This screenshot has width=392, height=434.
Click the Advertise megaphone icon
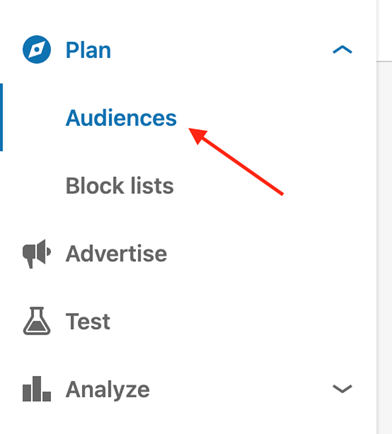click(37, 254)
